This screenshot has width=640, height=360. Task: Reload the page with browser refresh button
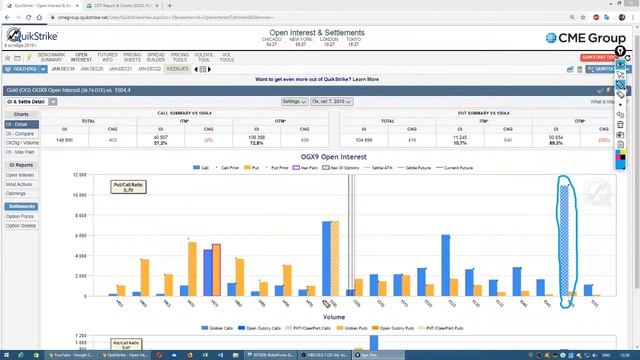29,18
